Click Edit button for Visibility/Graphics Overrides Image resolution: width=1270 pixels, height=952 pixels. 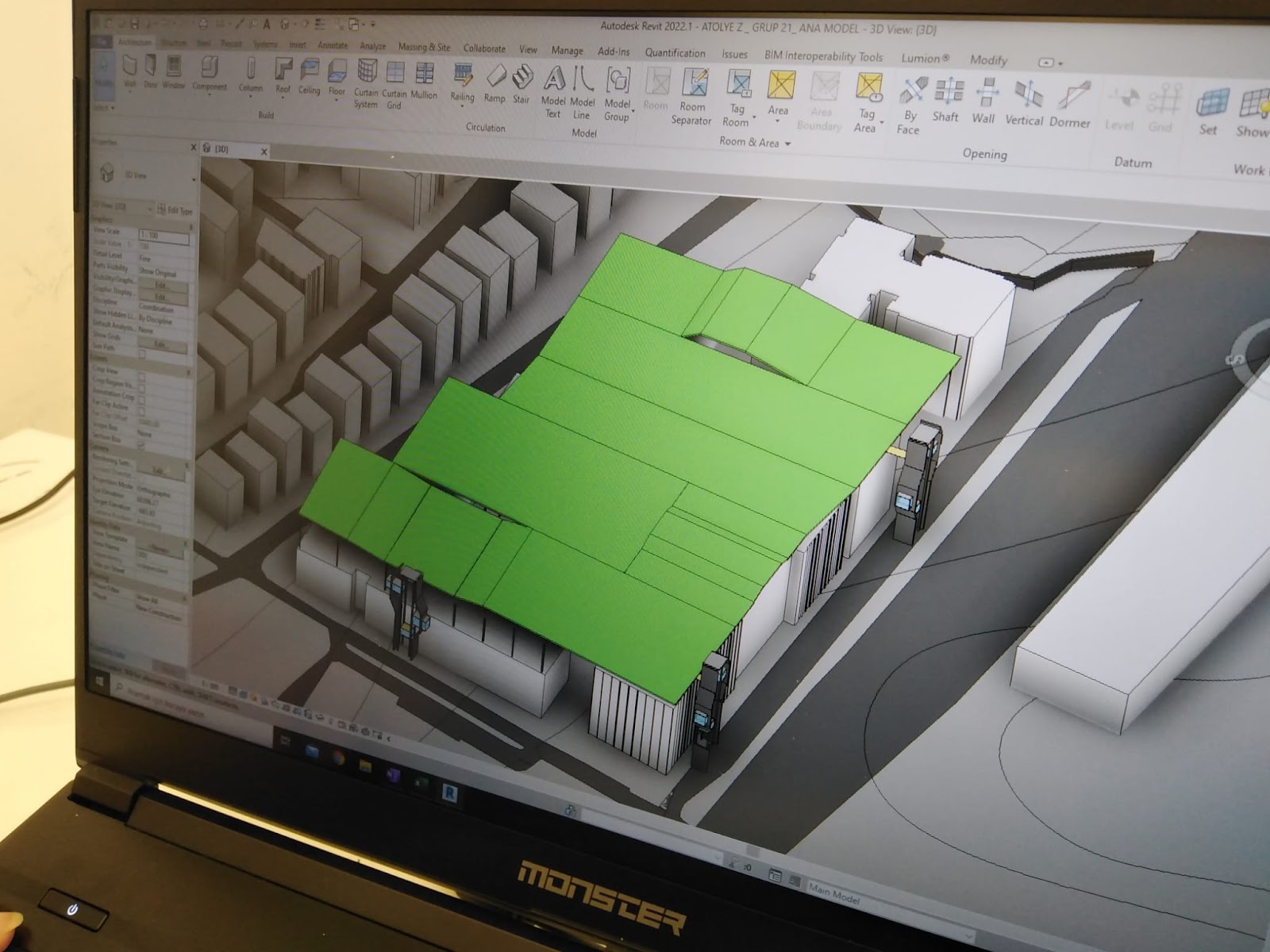click(x=162, y=285)
